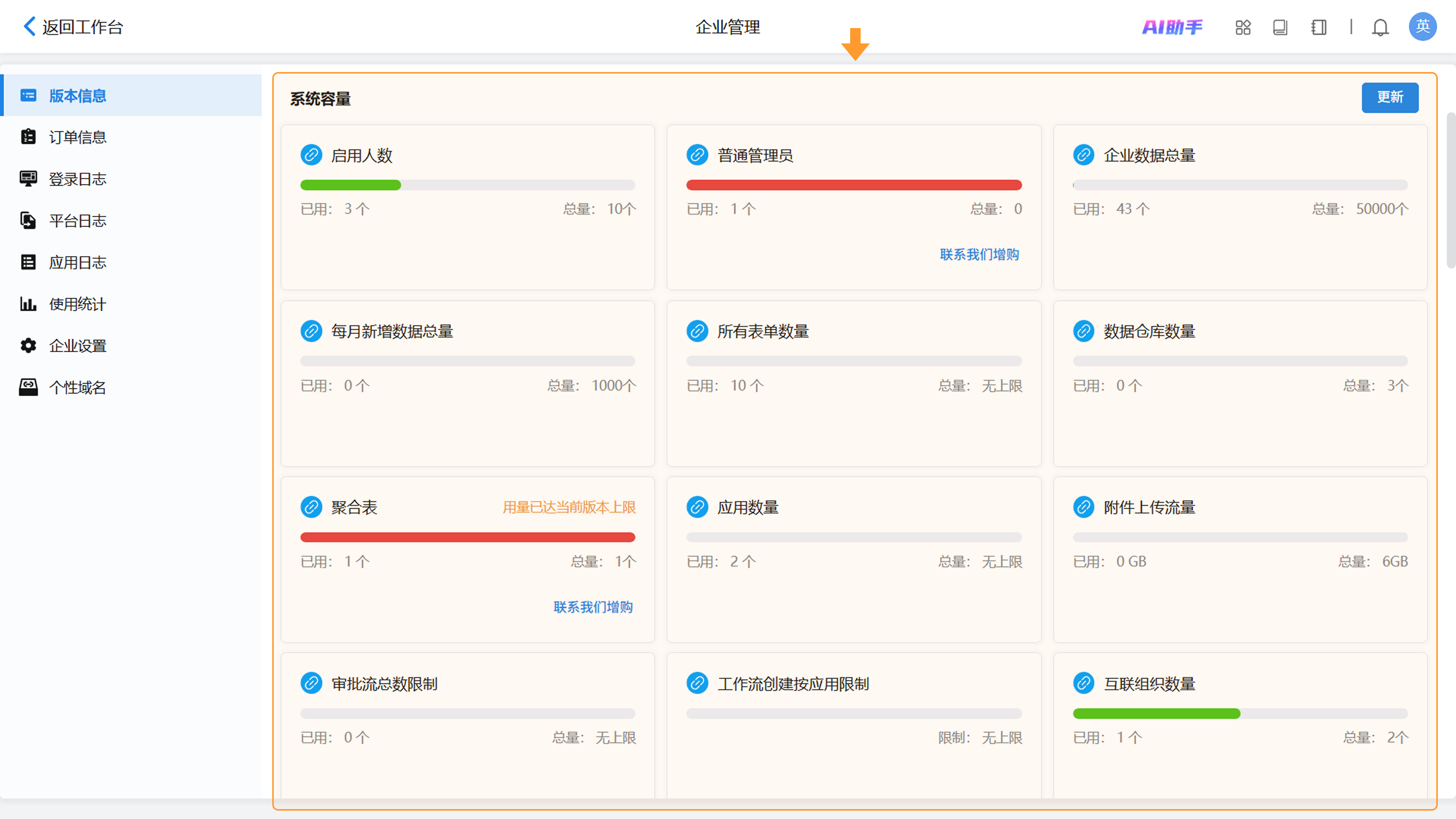Click the link icon beside 数据仓库数量

[x=1084, y=331]
